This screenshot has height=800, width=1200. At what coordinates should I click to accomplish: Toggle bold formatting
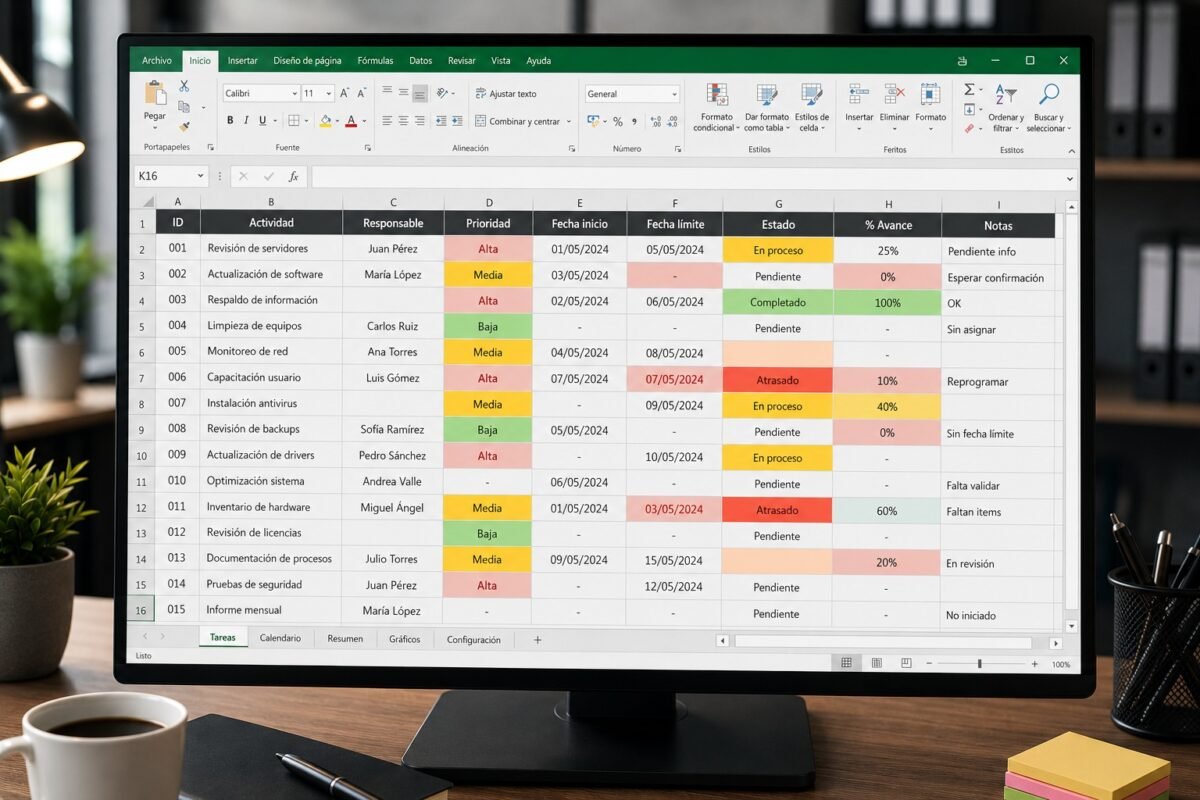click(230, 121)
